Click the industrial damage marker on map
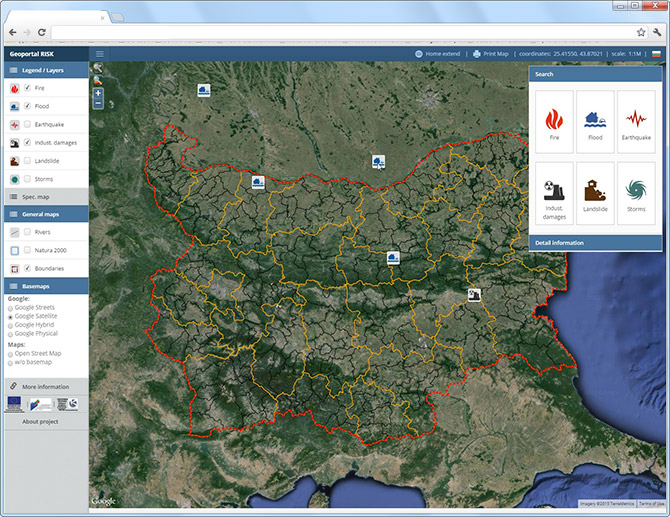The width and height of the screenshot is (670, 517). pos(474,295)
